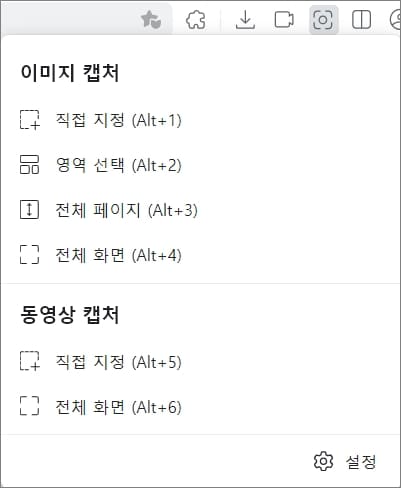This screenshot has width=401, height=488.
Task: Click the region layout icon for 영역 선택
Action: 30,165
